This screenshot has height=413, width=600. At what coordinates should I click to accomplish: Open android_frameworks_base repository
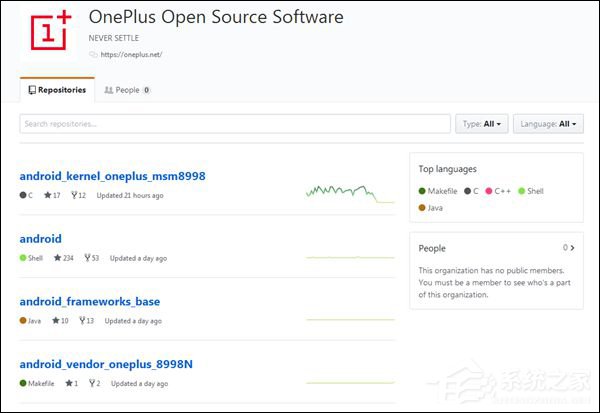[90, 302]
